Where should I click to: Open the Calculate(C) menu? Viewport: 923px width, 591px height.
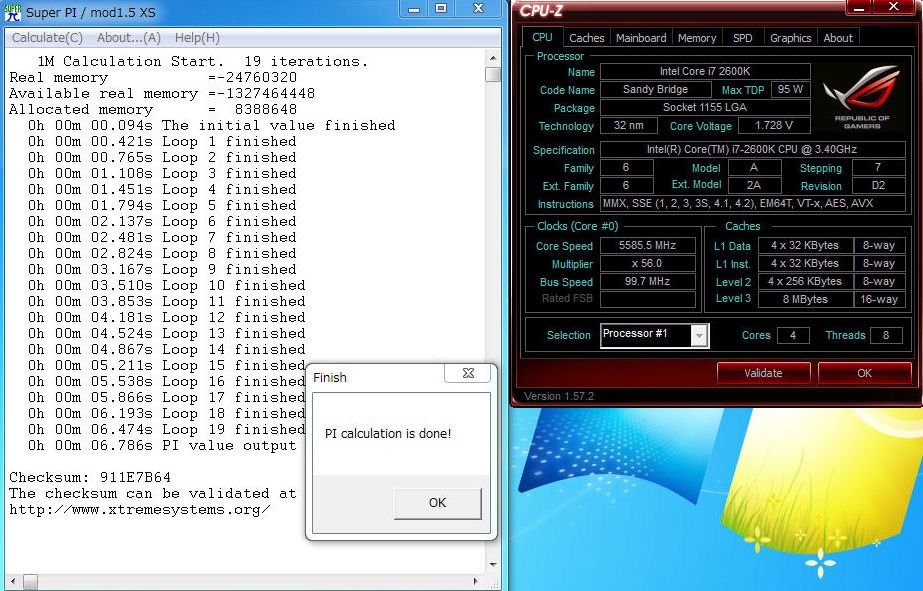click(47, 38)
